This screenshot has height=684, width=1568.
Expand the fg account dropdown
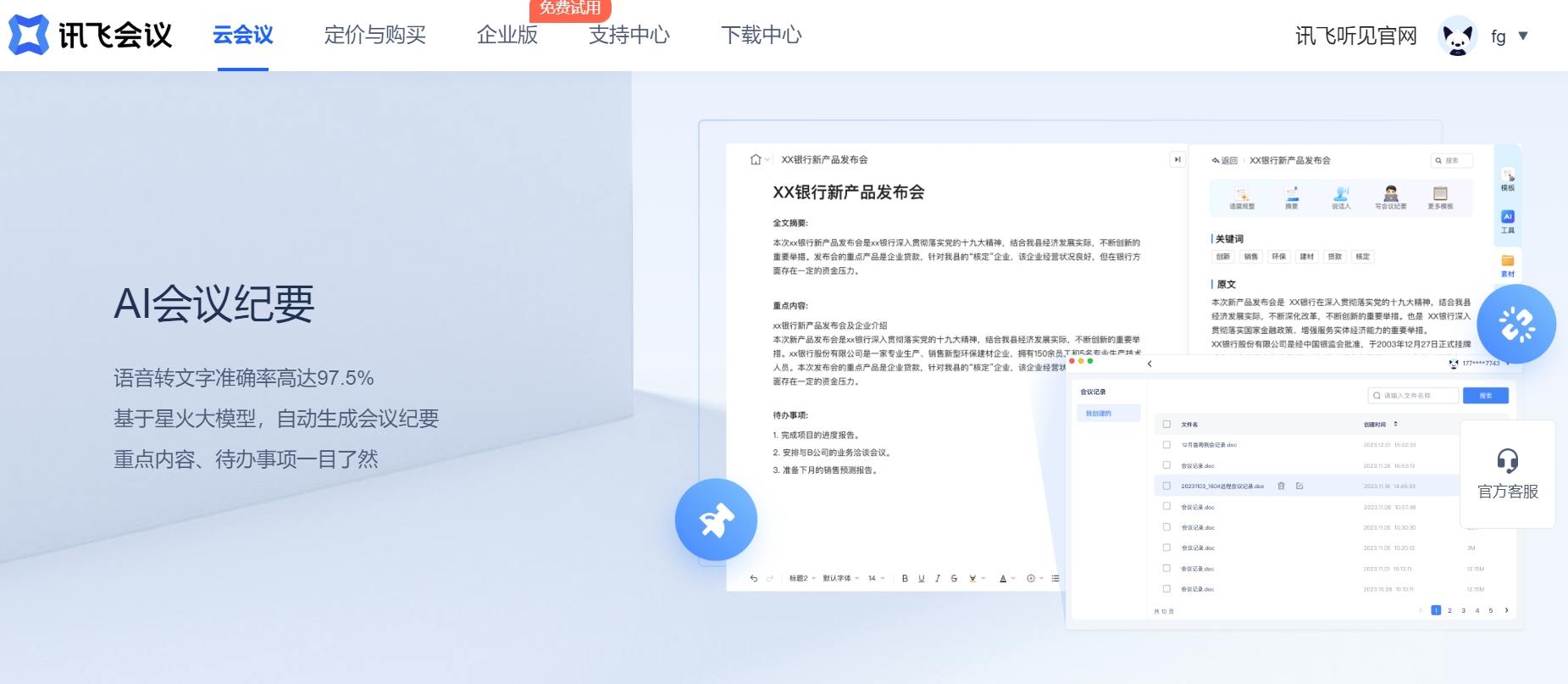[1522, 36]
